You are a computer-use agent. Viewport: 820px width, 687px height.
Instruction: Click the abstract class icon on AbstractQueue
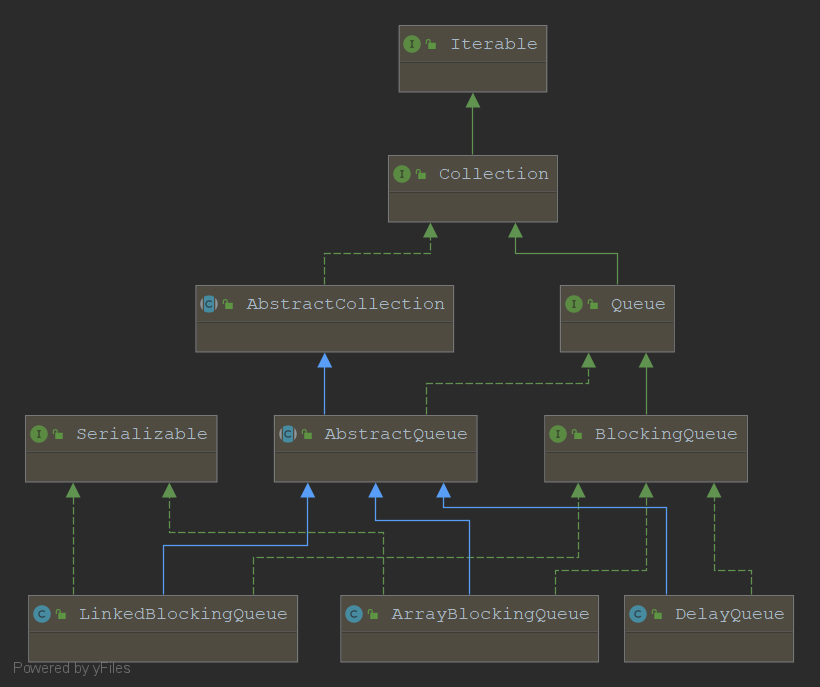(x=288, y=434)
